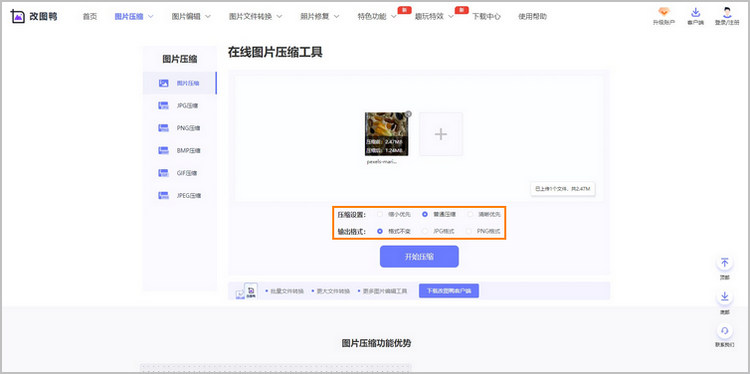
Task: Go to 首页 in the top navigation
Action: pos(90,17)
